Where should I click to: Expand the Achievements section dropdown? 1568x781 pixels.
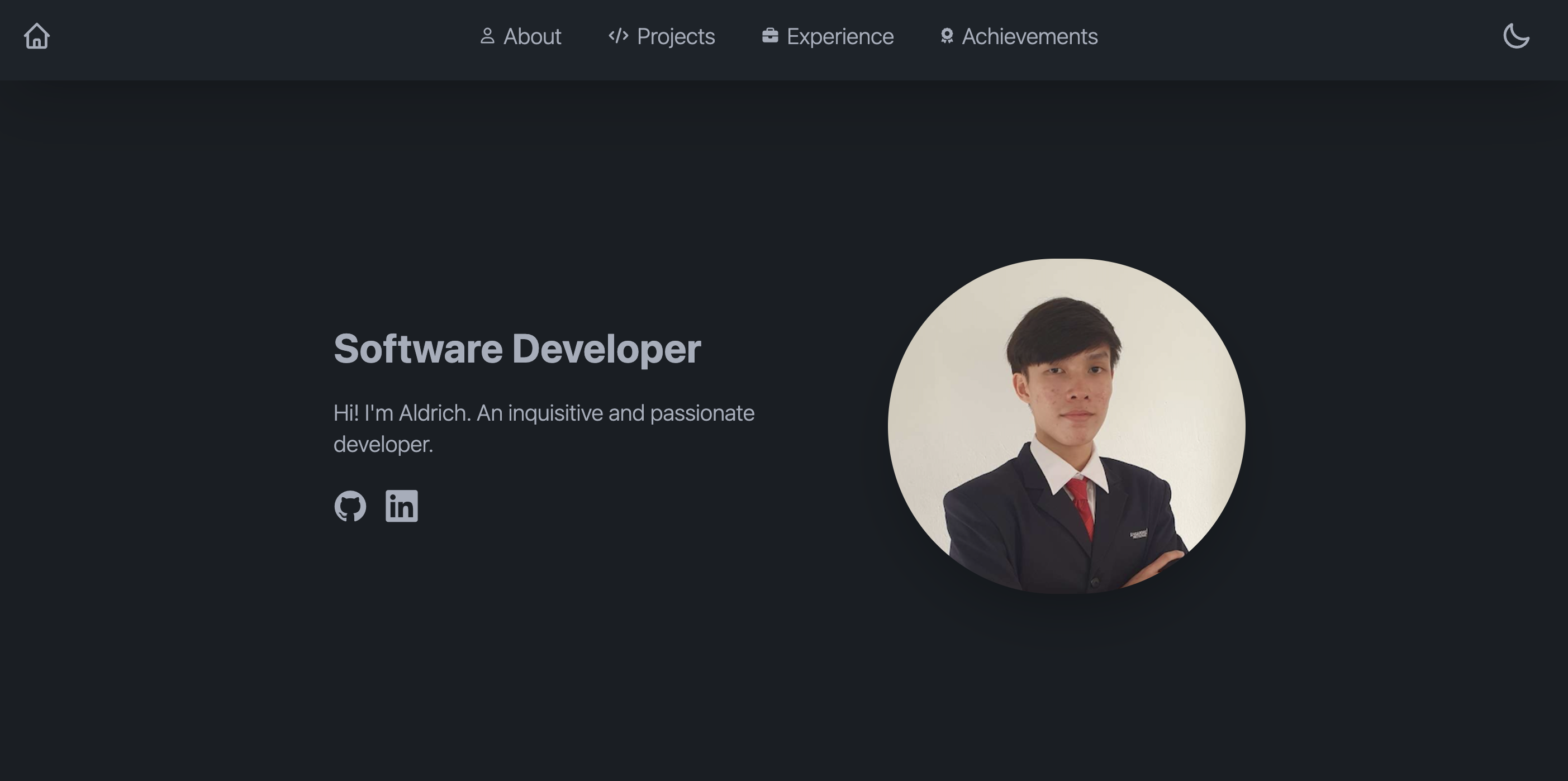click(x=1017, y=36)
